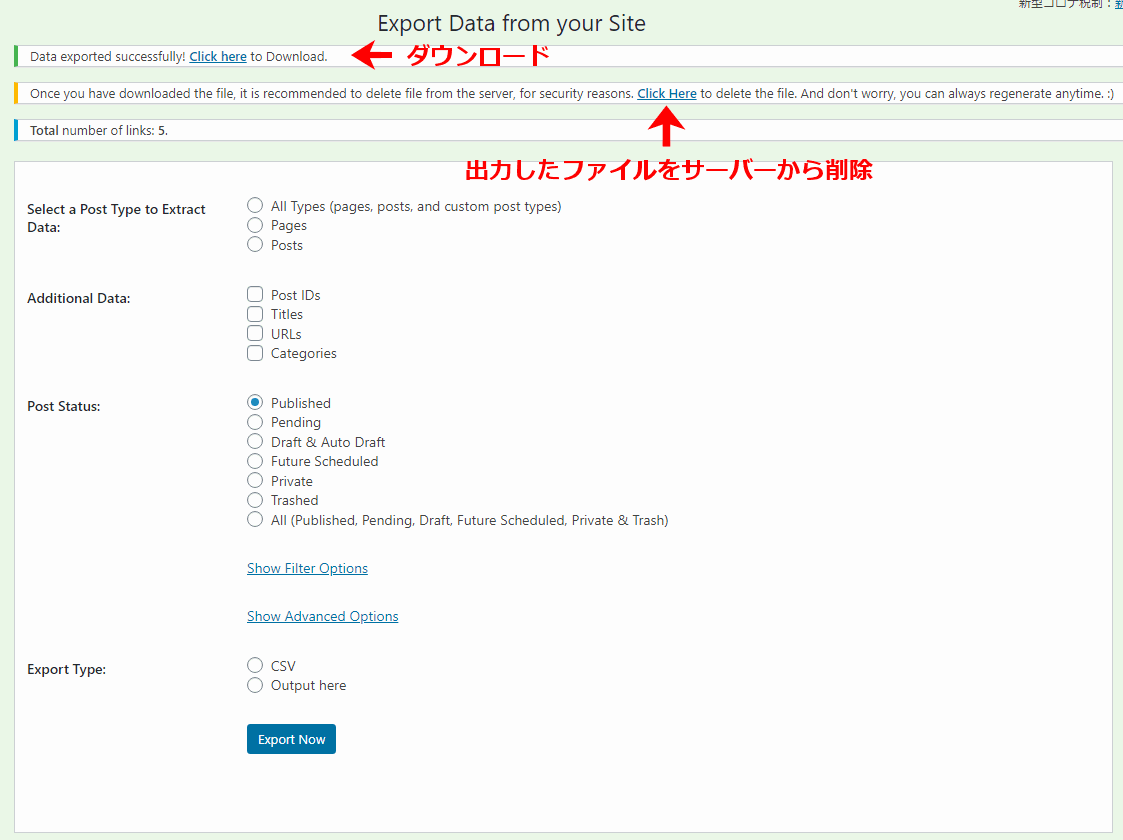Select Posts post type radio

click(x=255, y=244)
